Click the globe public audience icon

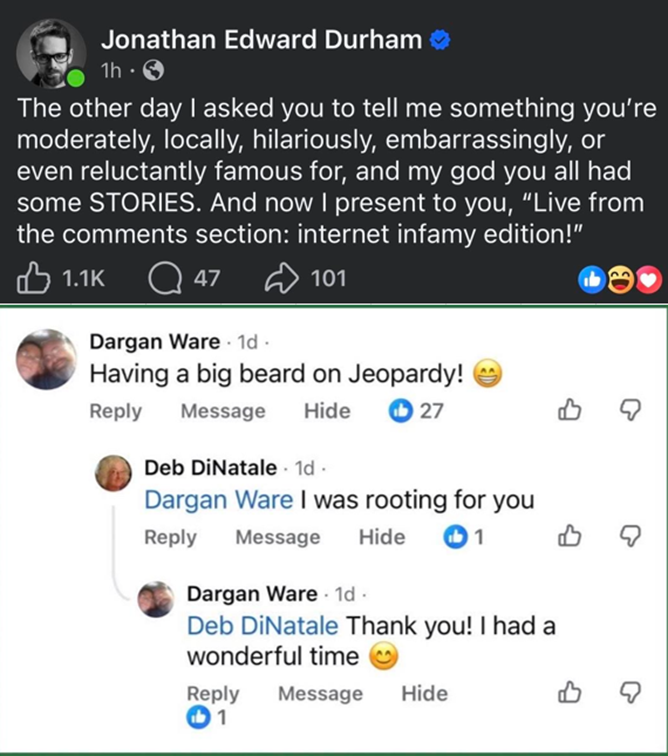click(x=153, y=72)
